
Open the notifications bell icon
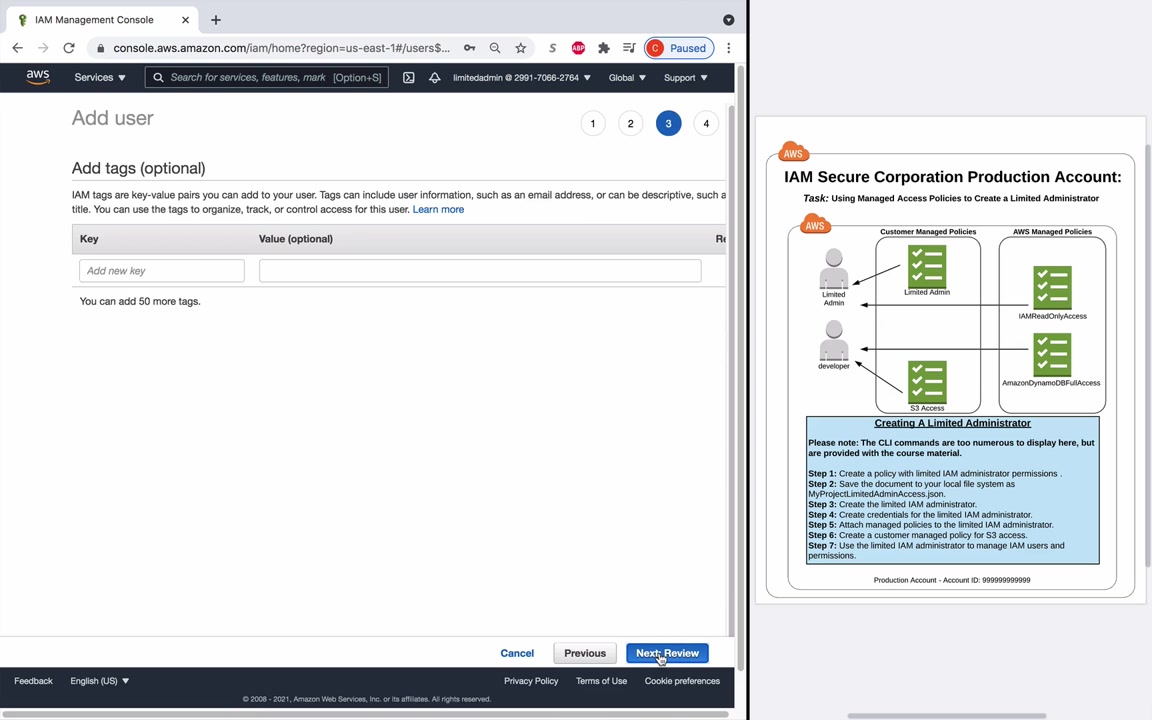434,77
